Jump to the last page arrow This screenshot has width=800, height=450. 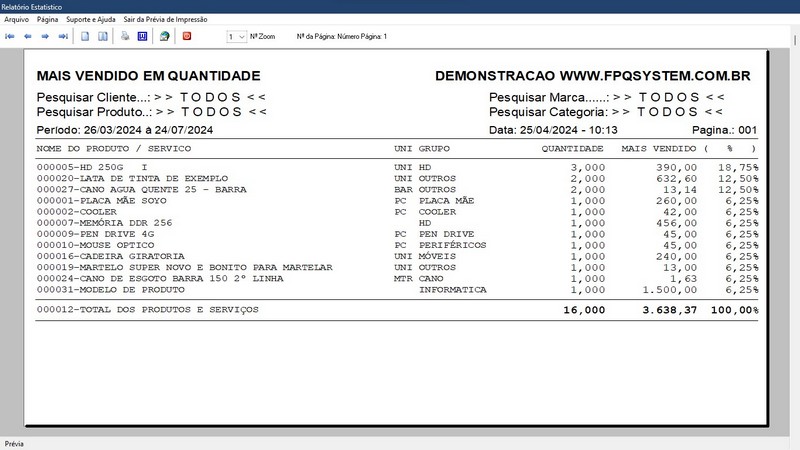tap(63, 36)
